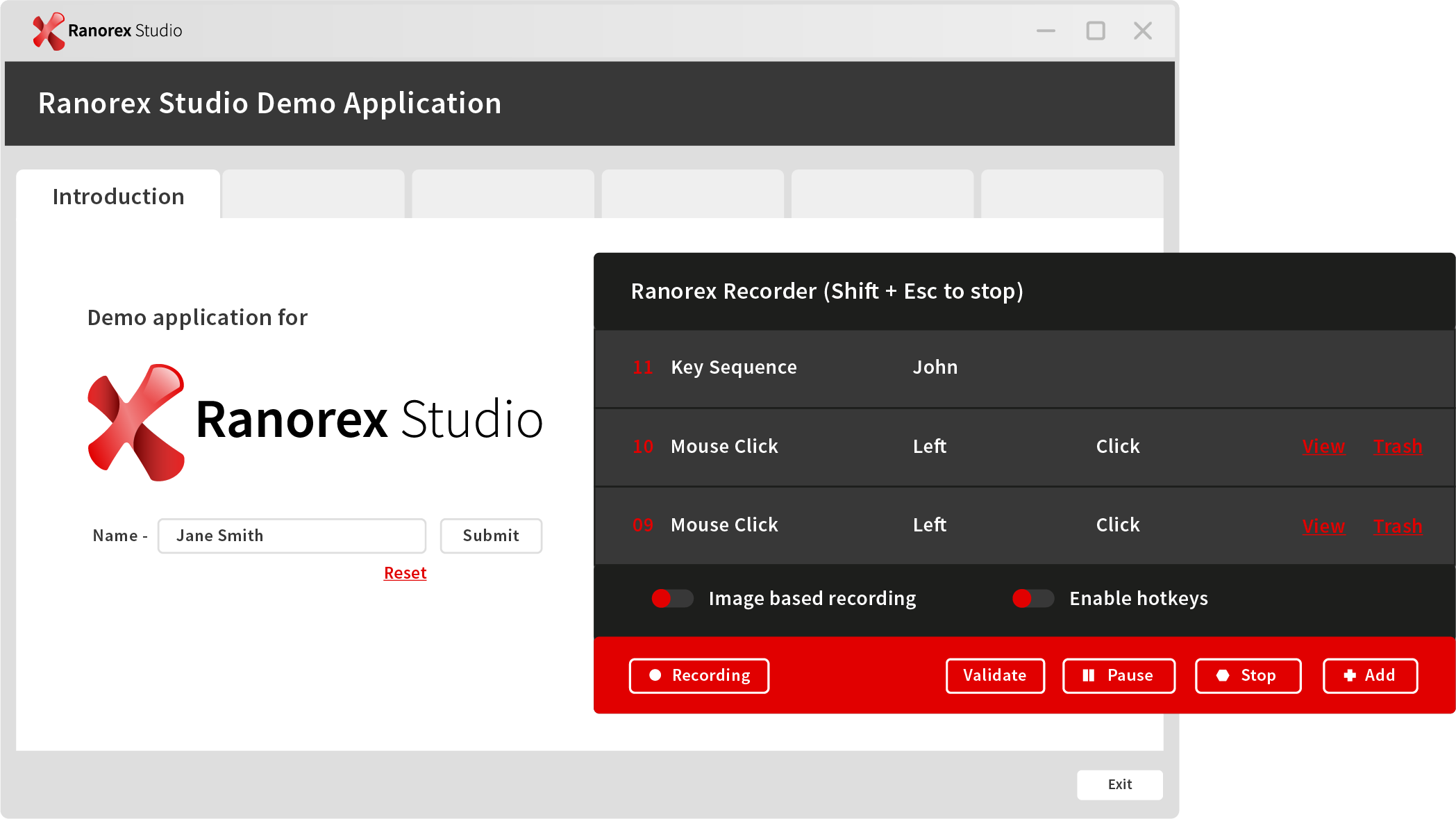Click the Submit button
The width and height of the screenshot is (1456, 819).
pos(491,536)
